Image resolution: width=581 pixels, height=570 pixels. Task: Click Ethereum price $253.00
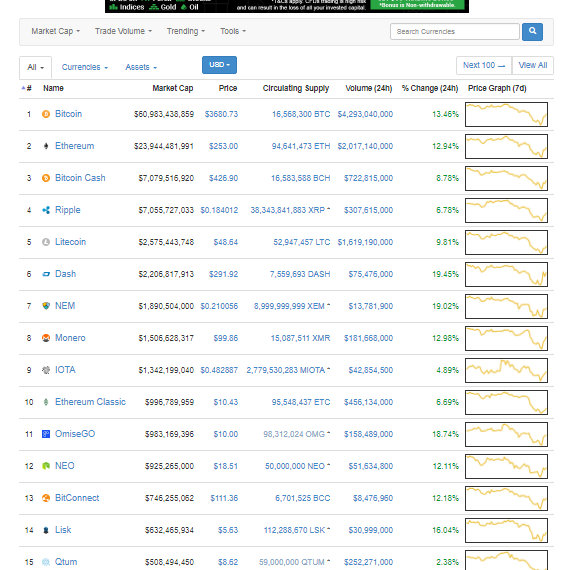coord(223,146)
